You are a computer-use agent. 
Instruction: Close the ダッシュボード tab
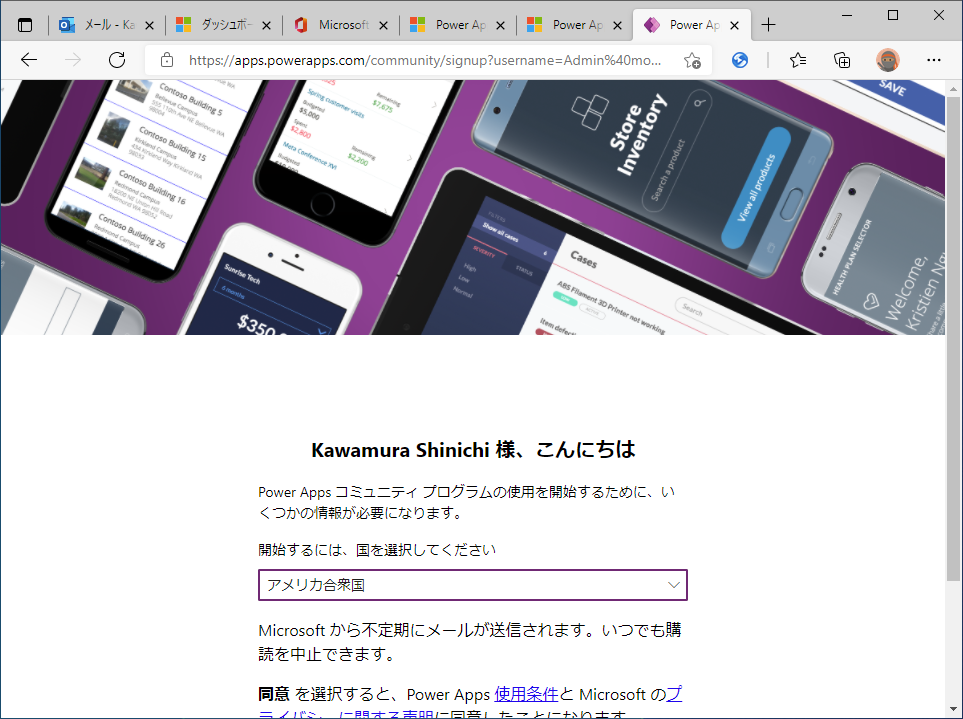pyautogui.click(x=267, y=25)
